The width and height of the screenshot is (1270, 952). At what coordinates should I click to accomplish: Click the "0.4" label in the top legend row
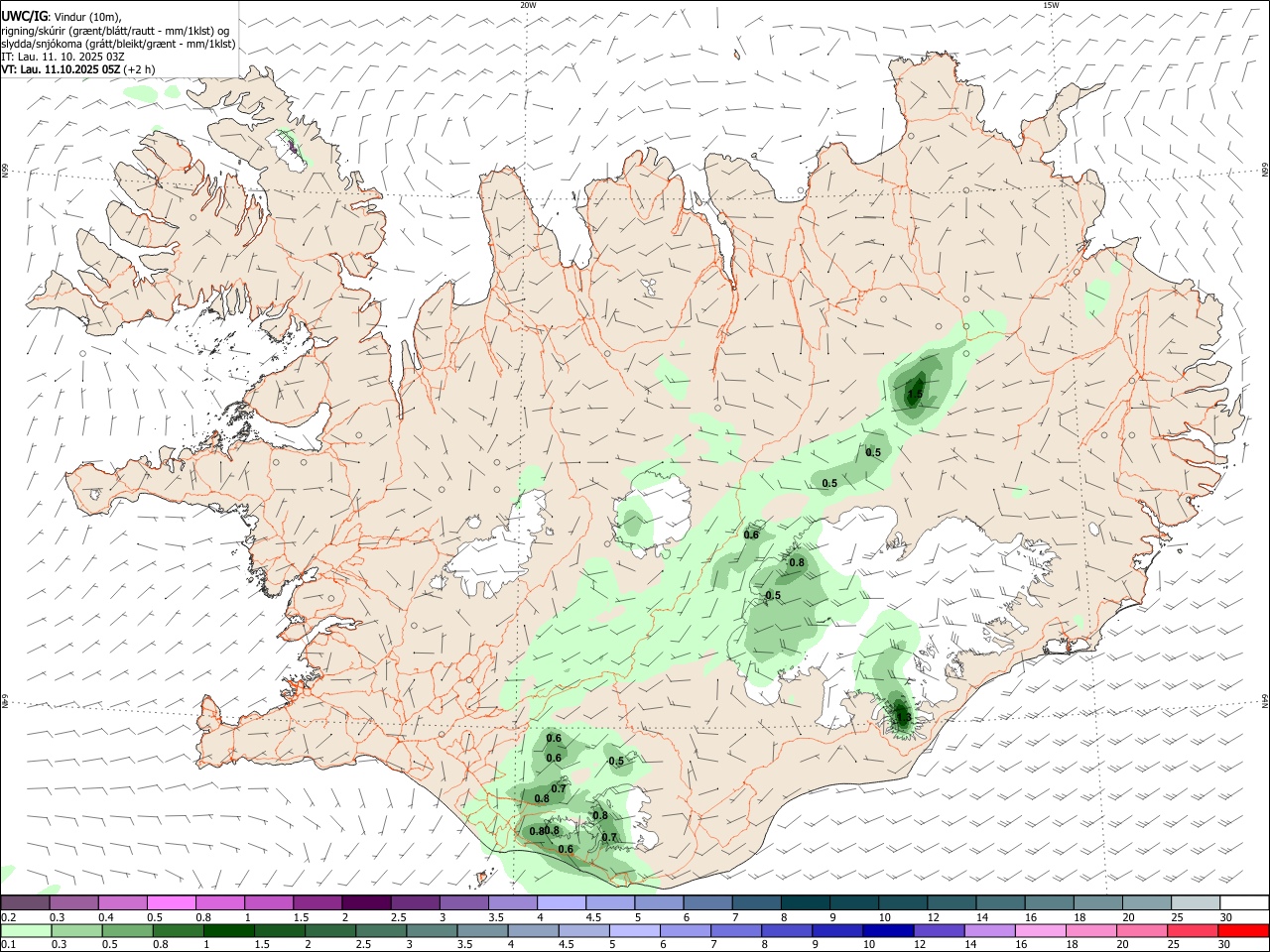point(105,917)
